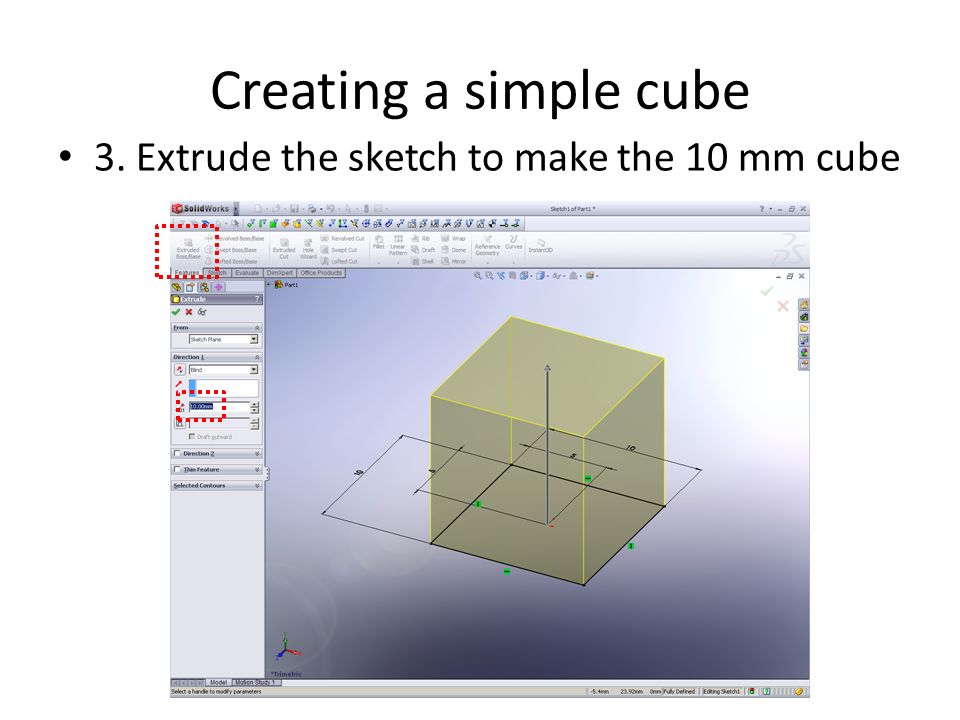Select the Draft feature tool

pyautogui.click(x=423, y=250)
